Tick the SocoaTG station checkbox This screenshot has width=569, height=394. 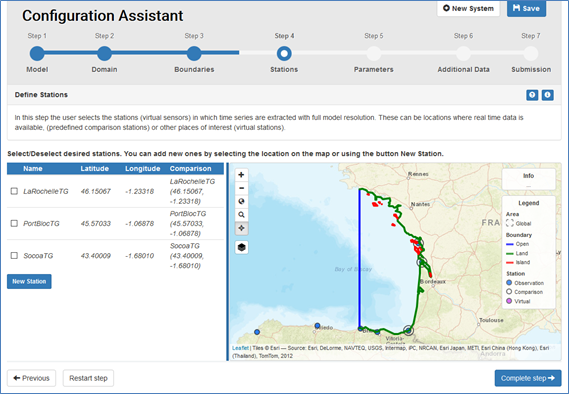point(14,256)
